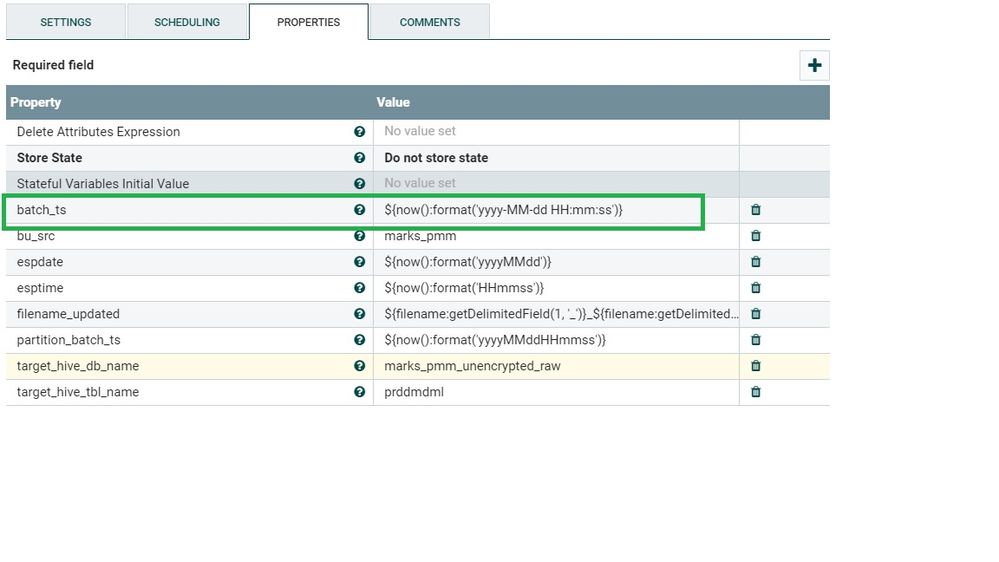Show help icon for batch_ts
This screenshot has width=999, height=562.
coord(359,210)
